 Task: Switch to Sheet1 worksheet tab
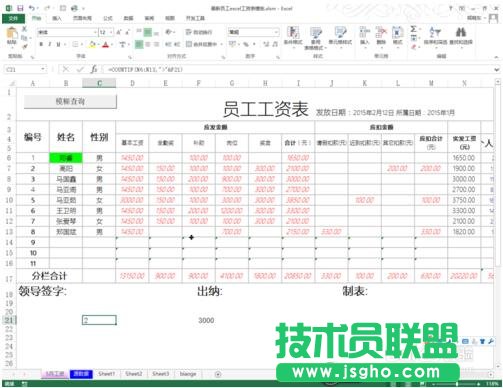[106, 374]
